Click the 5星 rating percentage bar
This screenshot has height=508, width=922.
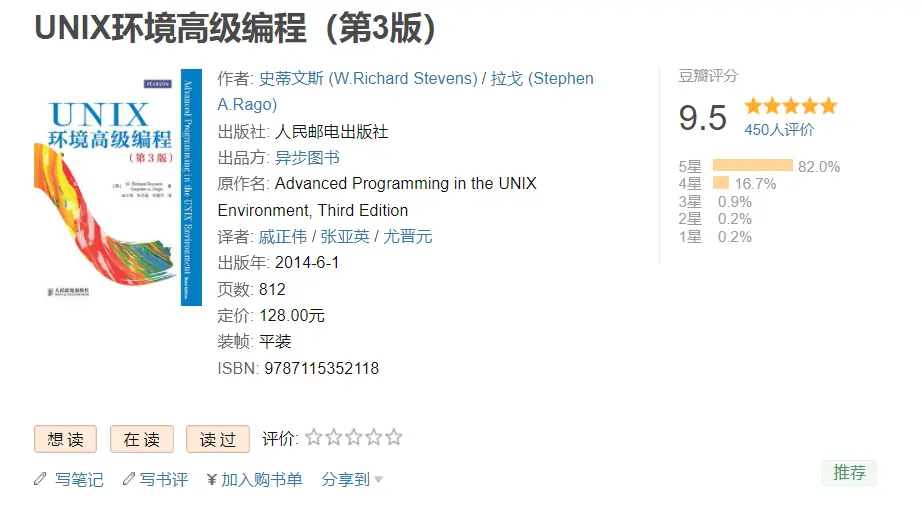coord(753,165)
